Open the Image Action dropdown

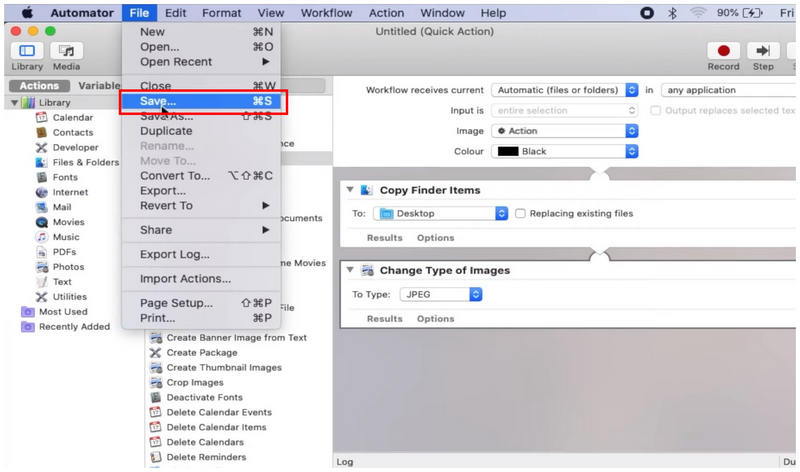pos(565,131)
